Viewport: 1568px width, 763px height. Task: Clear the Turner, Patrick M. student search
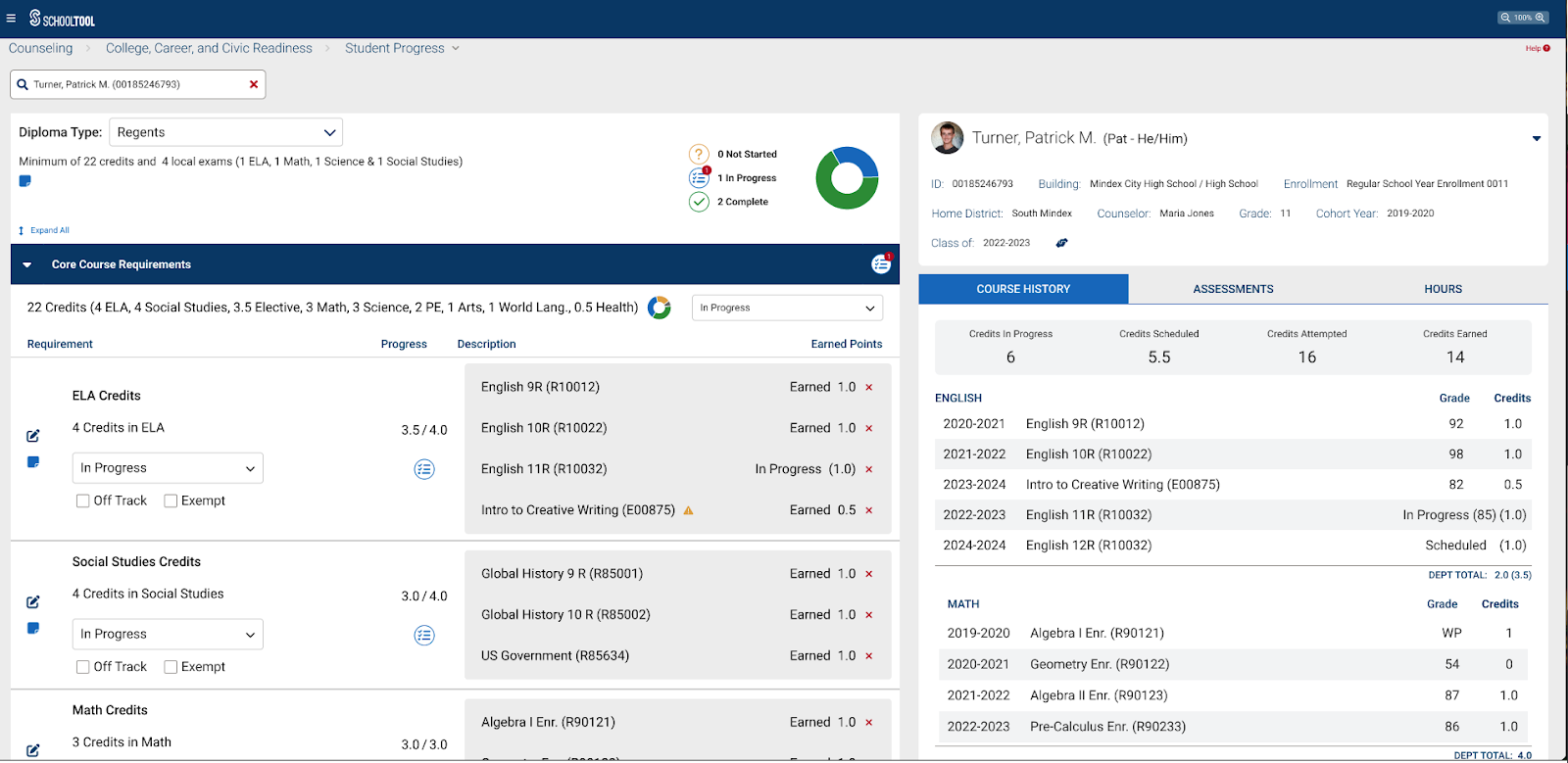254,84
